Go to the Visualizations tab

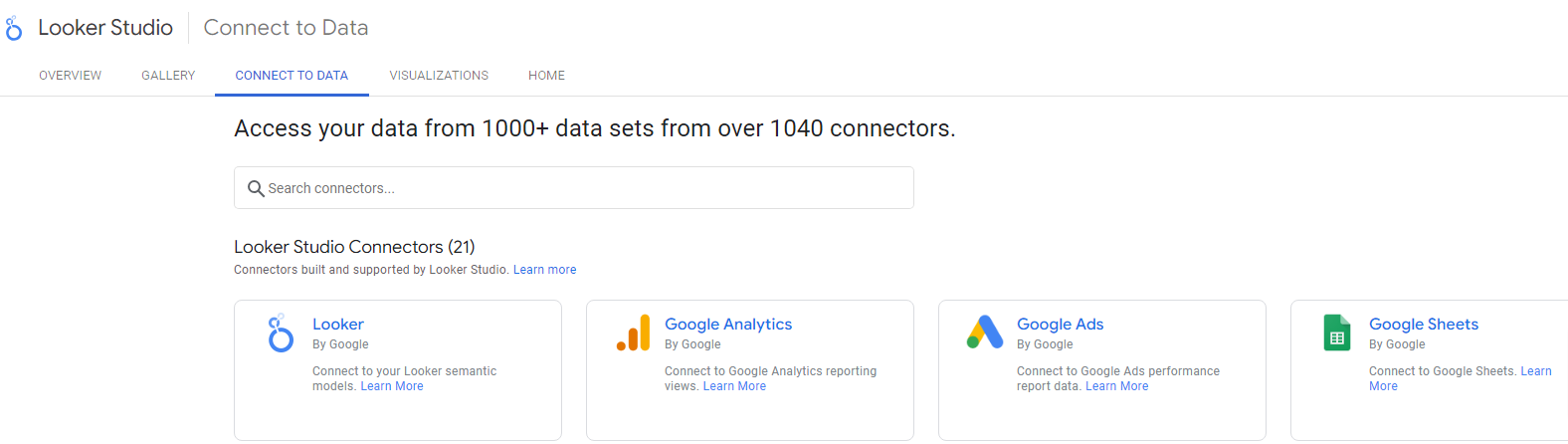439,76
